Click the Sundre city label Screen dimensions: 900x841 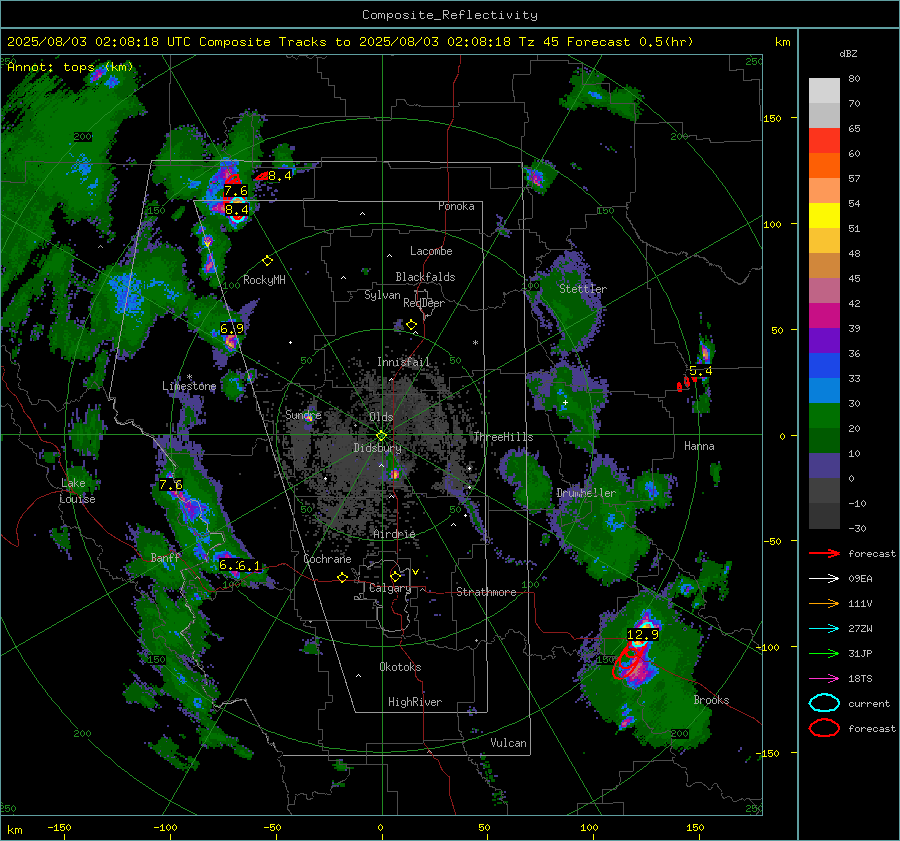pos(303,415)
